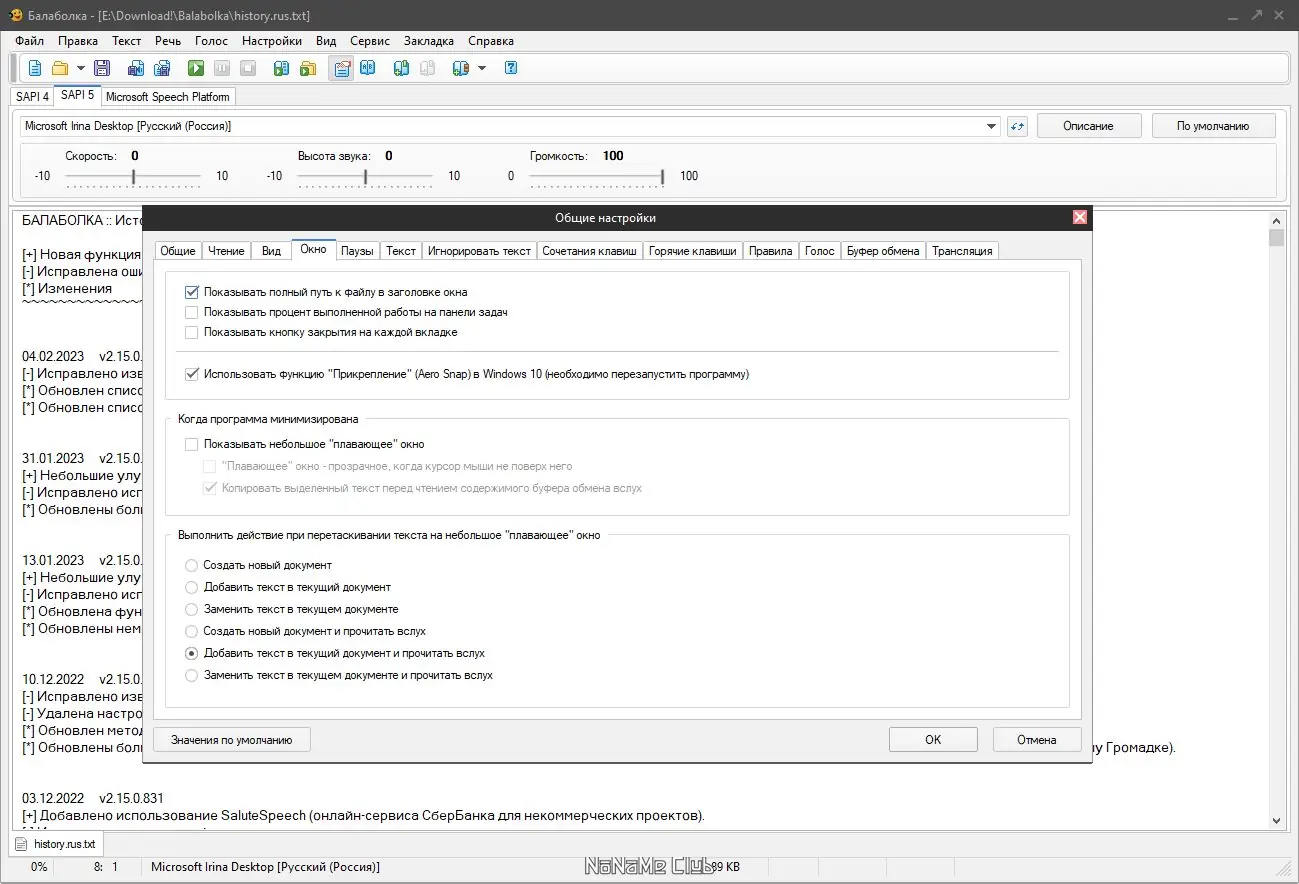Click the blue floppy disk Save icon

(101, 68)
